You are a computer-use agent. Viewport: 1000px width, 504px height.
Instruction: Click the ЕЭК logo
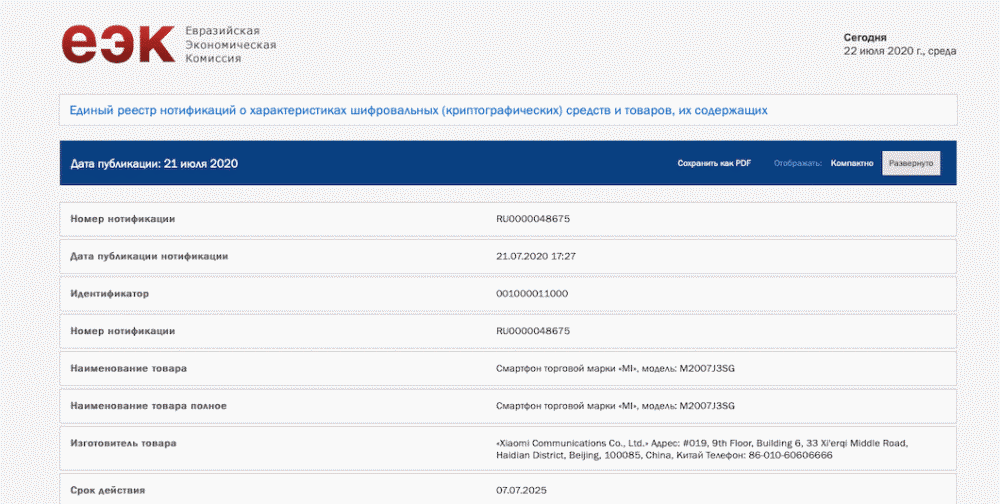point(118,43)
